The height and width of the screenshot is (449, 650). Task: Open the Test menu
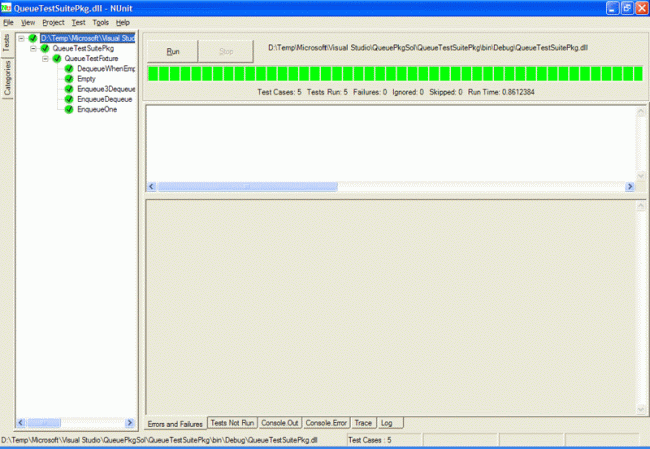coord(78,22)
